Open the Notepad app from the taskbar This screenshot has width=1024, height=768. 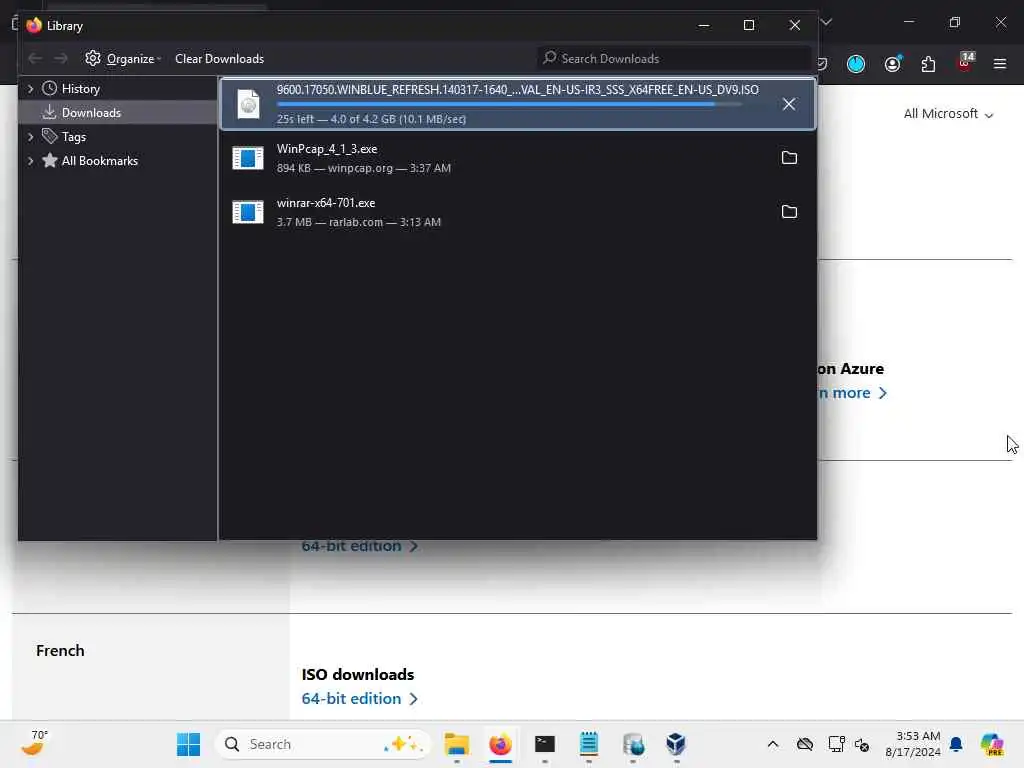point(589,744)
